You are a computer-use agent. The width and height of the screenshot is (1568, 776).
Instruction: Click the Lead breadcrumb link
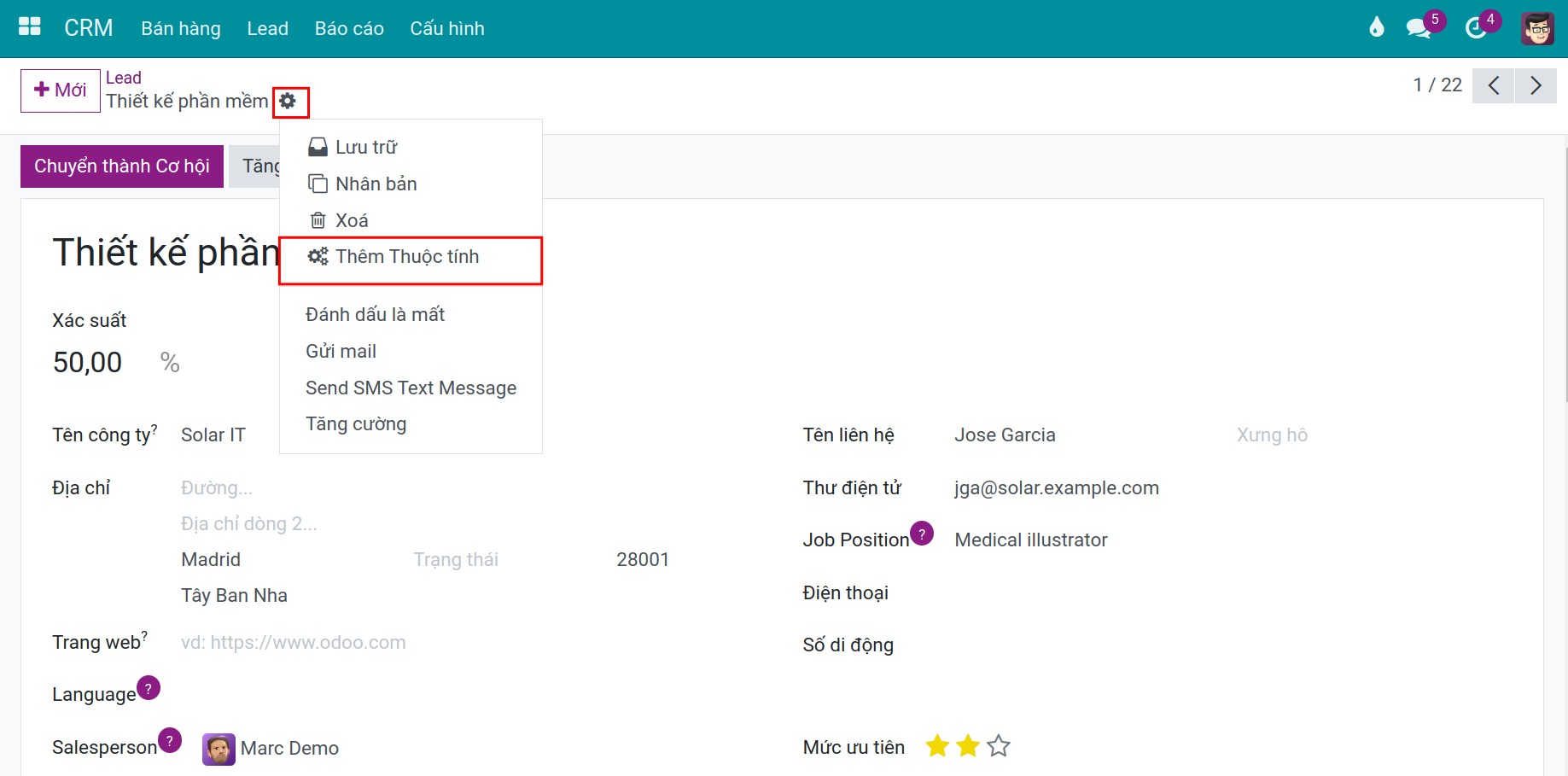click(124, 78)
